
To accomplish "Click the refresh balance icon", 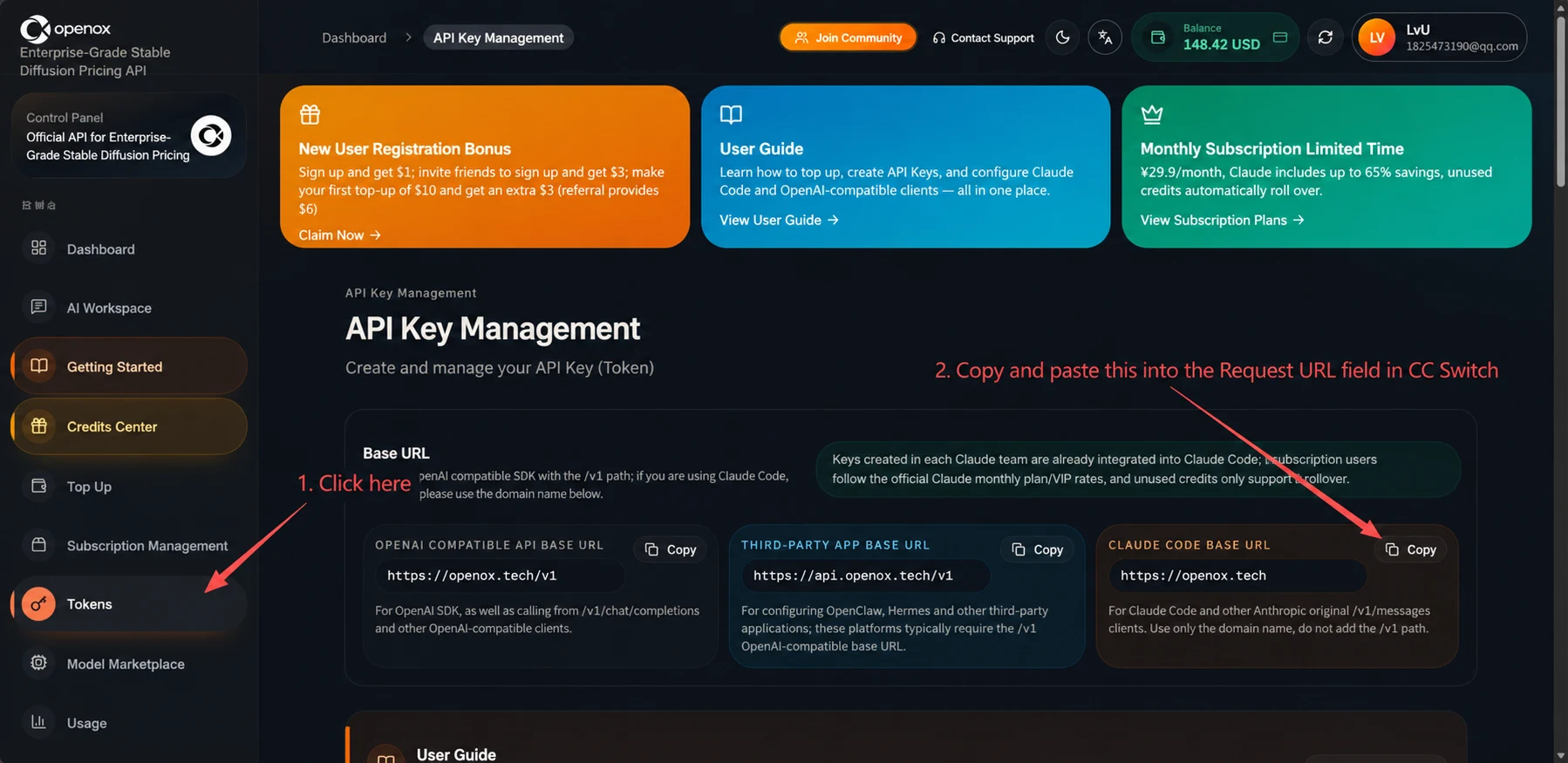I will [x=1325, y=37].
